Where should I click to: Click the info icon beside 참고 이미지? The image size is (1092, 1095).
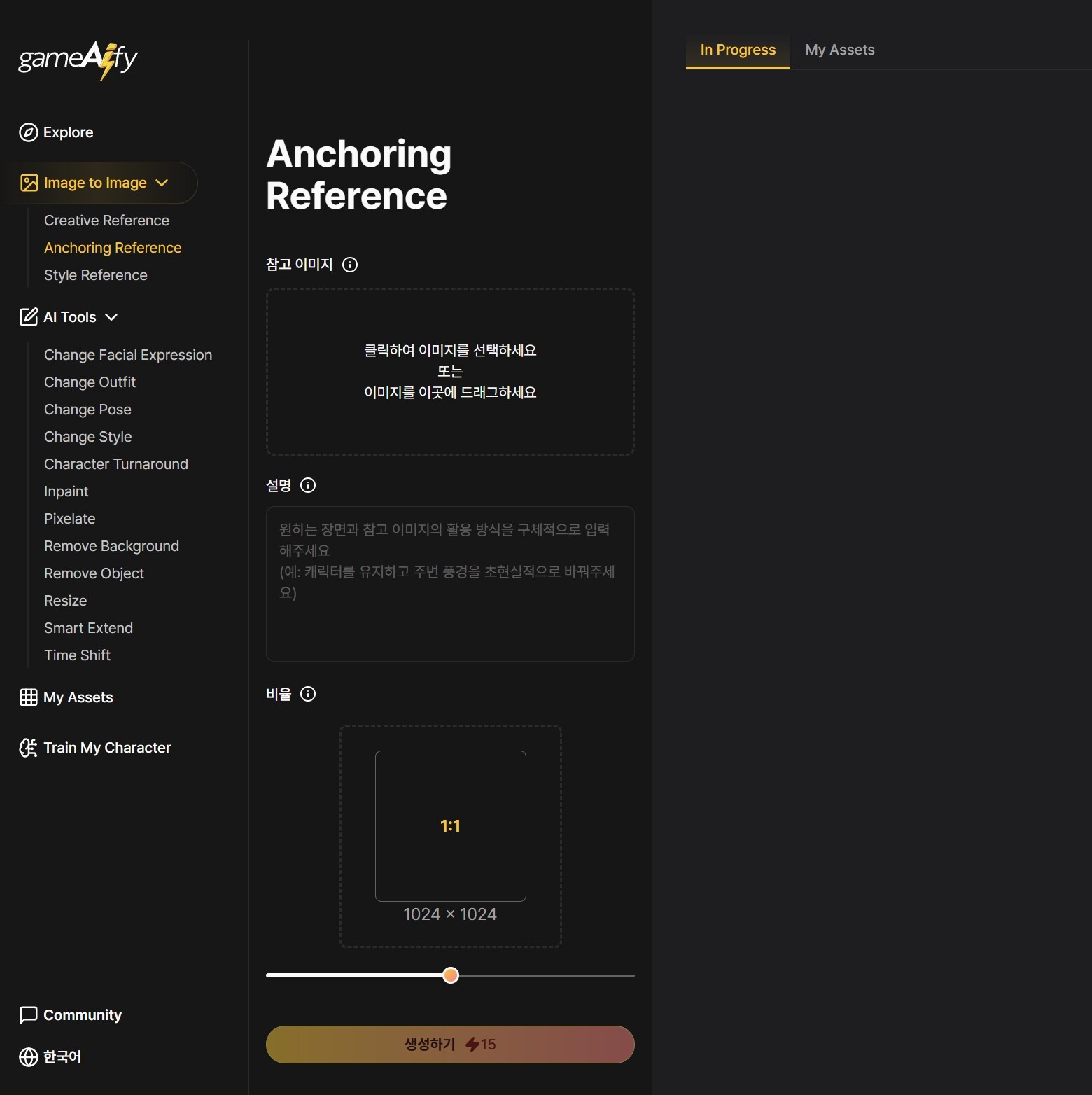click(x=350, y=265)
